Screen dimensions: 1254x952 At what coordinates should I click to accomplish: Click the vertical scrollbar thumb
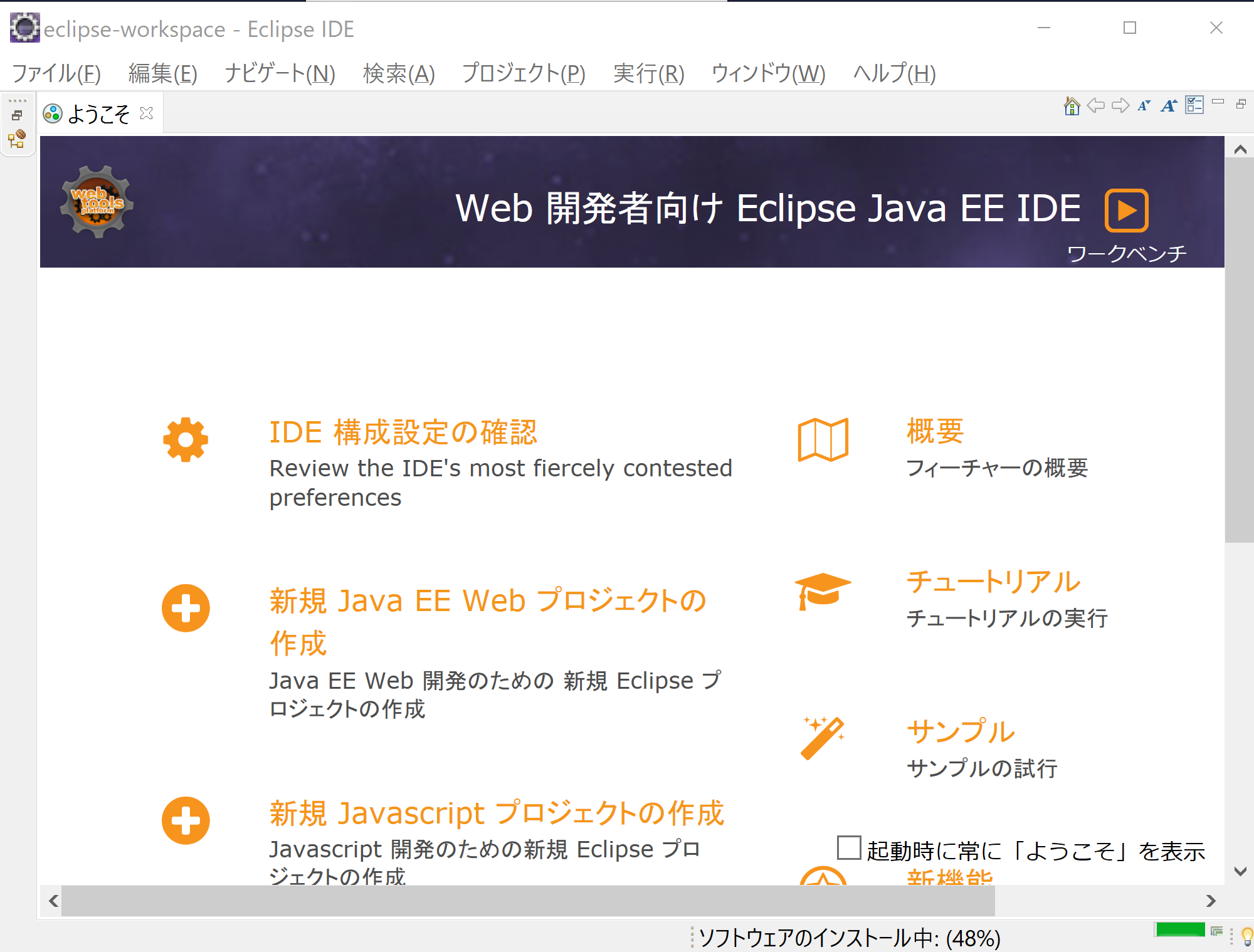(x=1239, y=350)
